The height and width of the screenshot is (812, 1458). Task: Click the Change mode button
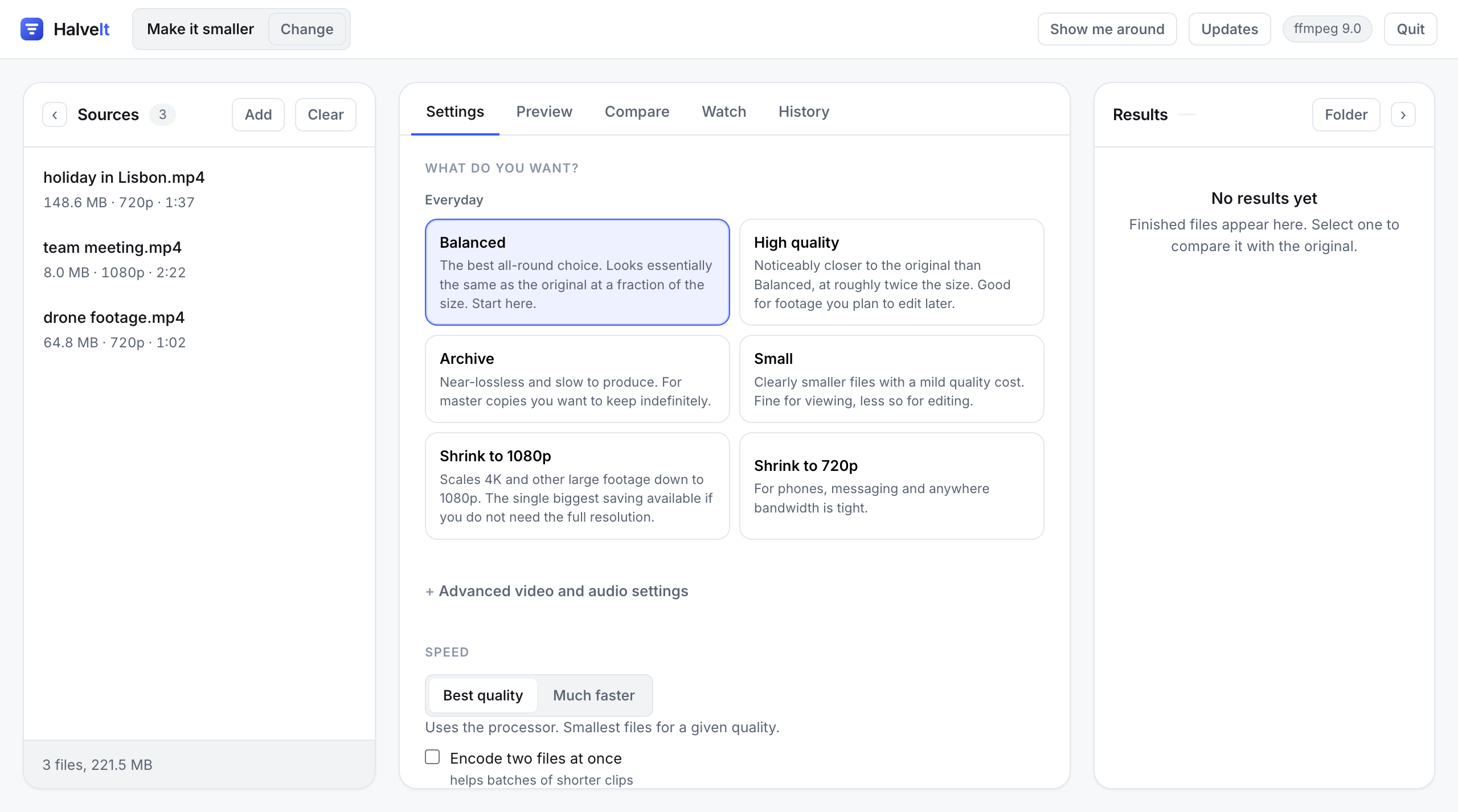pyautogui.click(x=307, y=29)
